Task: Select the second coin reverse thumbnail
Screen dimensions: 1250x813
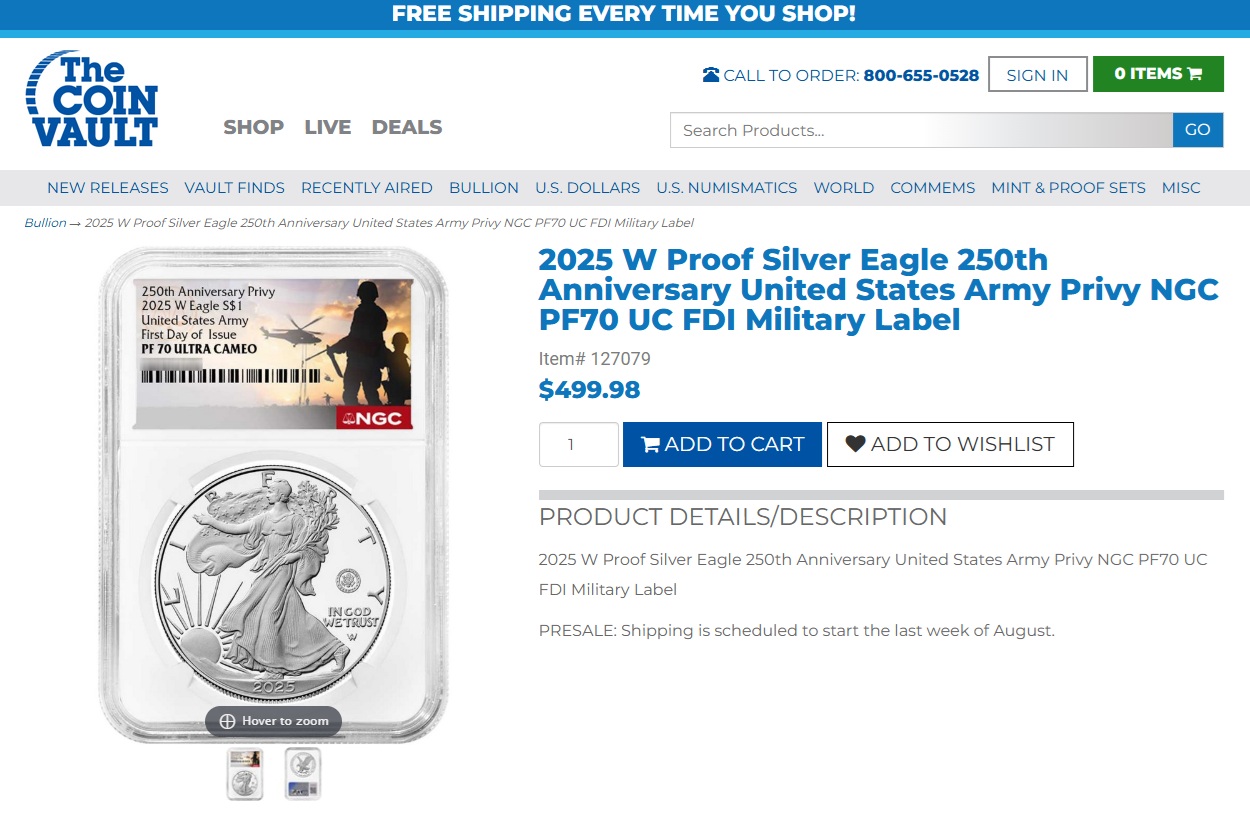Action: tap(303, 774)
